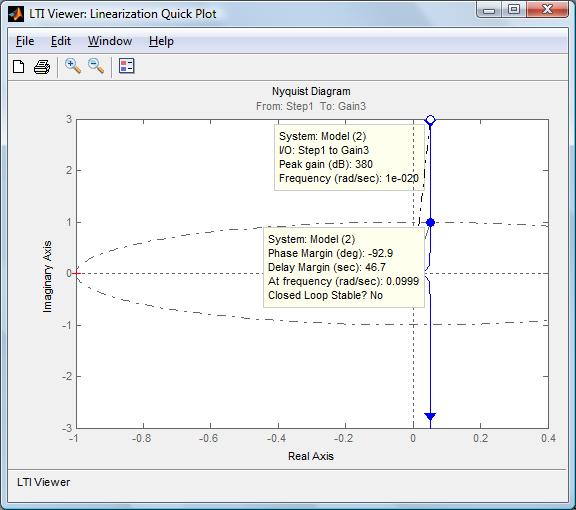
Task: Click the blue Nyquist curve arrowhead
Action: (x=430, y=416)
